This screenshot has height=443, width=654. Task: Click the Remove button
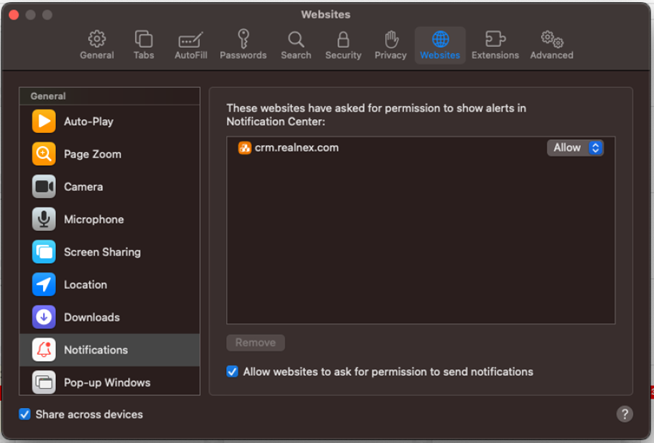pyautogui.click(x=255, y=343)
